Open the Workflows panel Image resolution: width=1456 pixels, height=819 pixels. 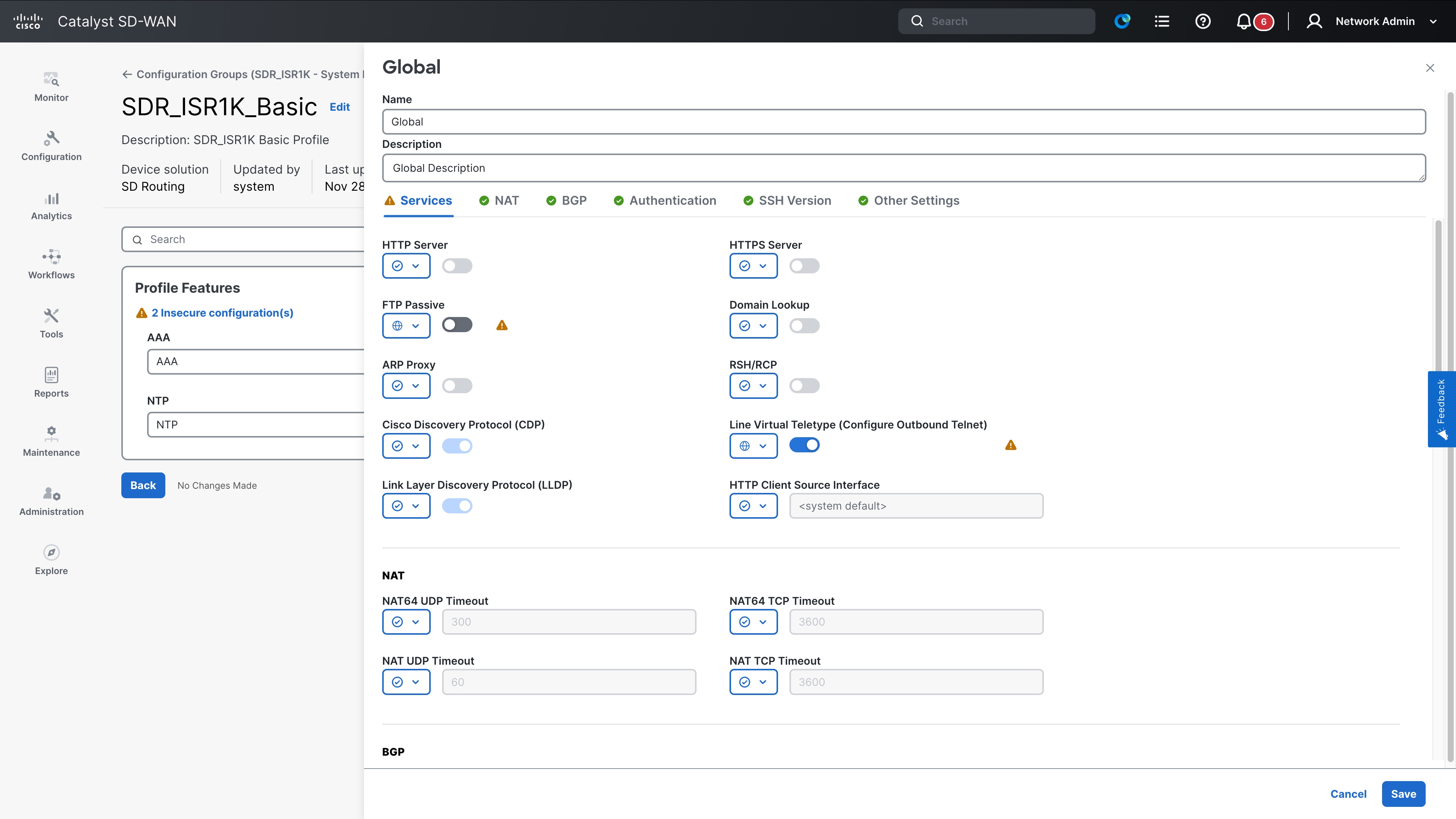pos(51,264)
